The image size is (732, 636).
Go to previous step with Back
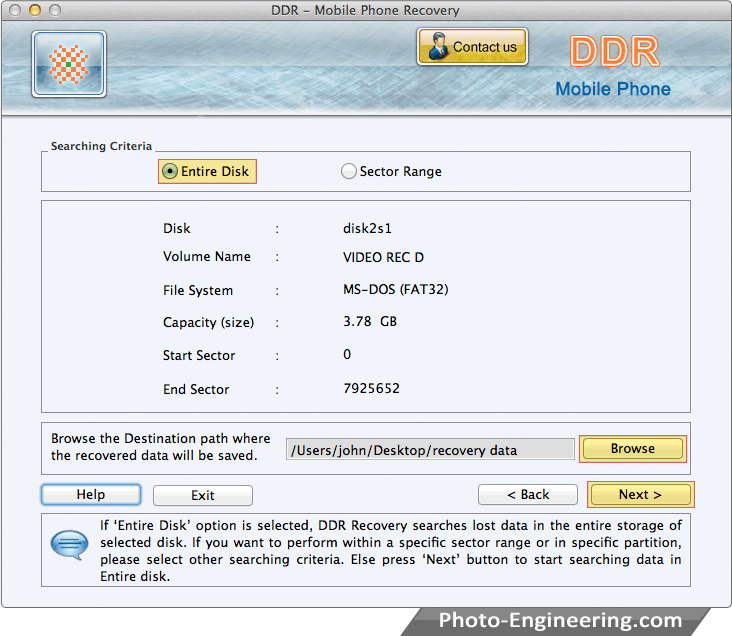[x=528, y=495]
